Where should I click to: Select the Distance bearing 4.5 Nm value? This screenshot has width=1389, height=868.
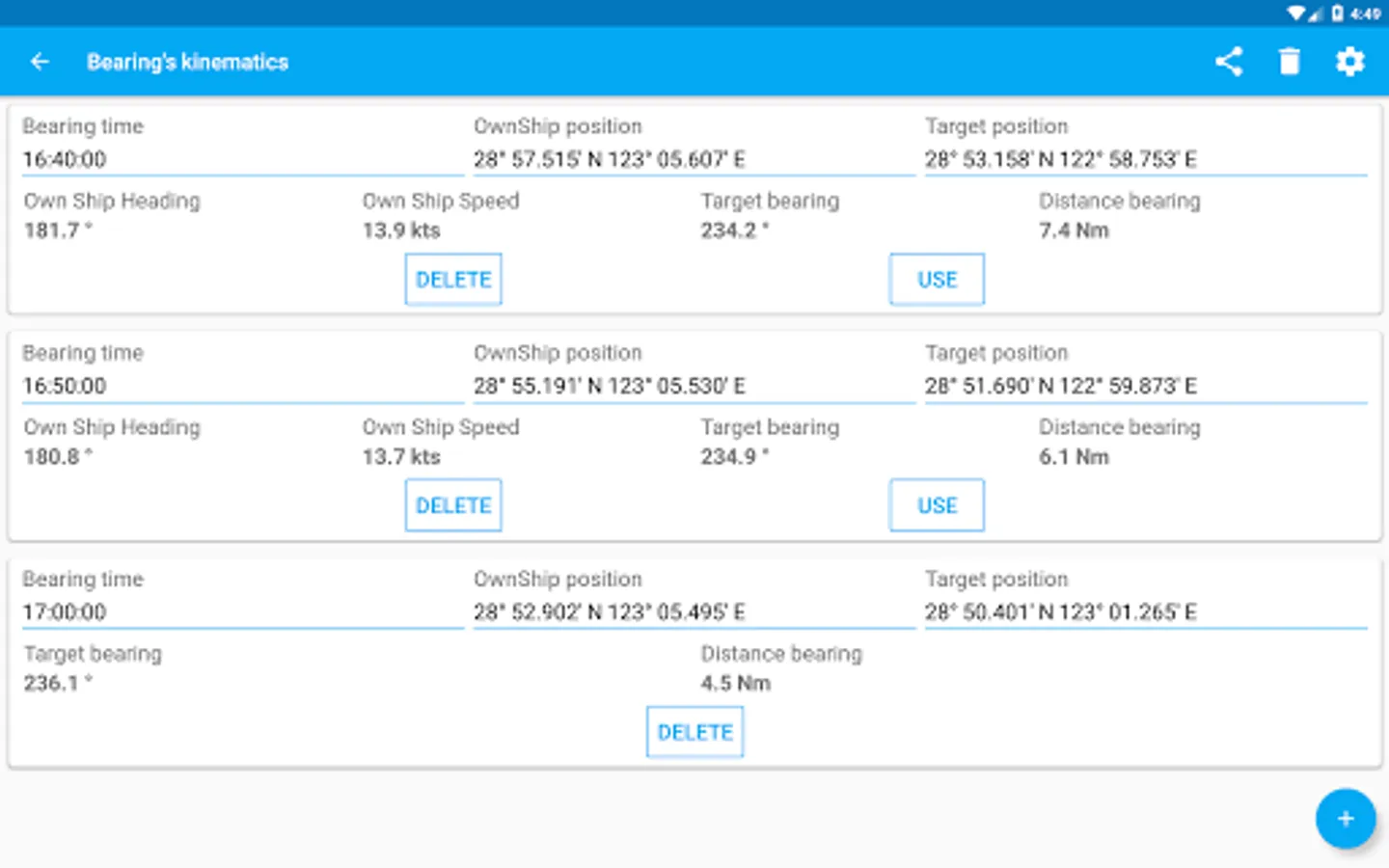coord(735,683)
